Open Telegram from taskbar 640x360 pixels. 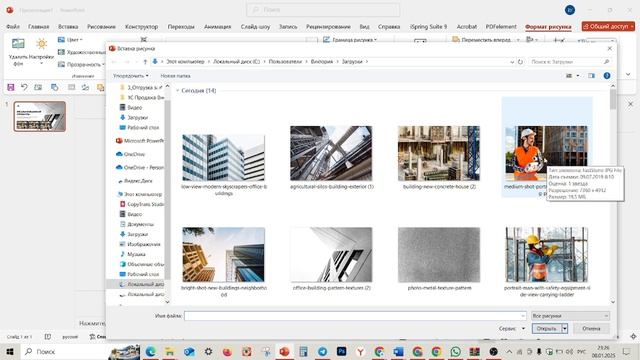click(x=322, y=351)
